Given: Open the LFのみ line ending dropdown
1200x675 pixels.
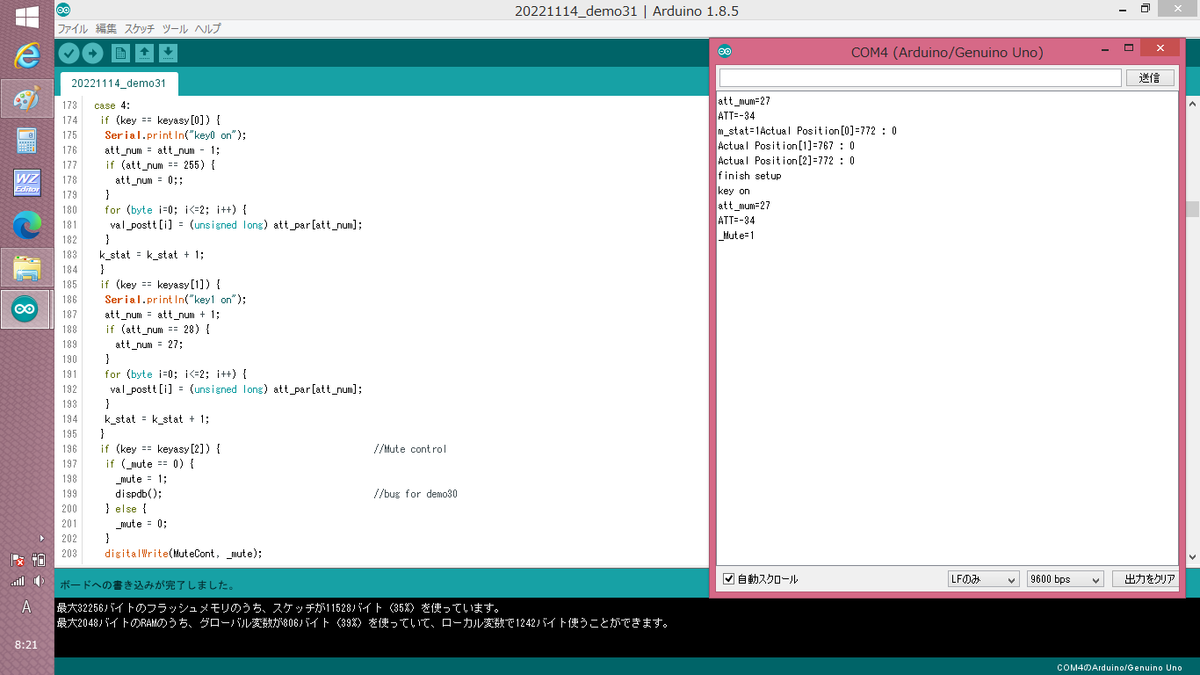Looking at the screenshot, I should 983,579.
